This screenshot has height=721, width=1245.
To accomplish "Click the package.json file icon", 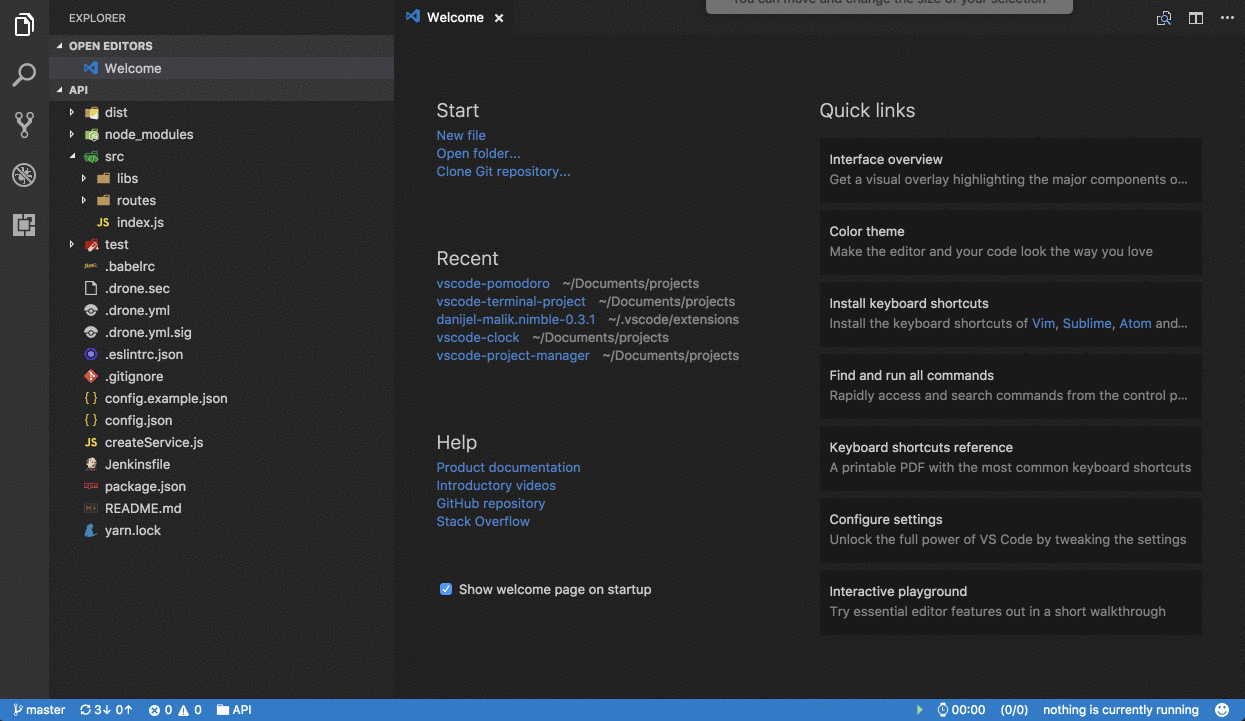I will pos(91,486).
